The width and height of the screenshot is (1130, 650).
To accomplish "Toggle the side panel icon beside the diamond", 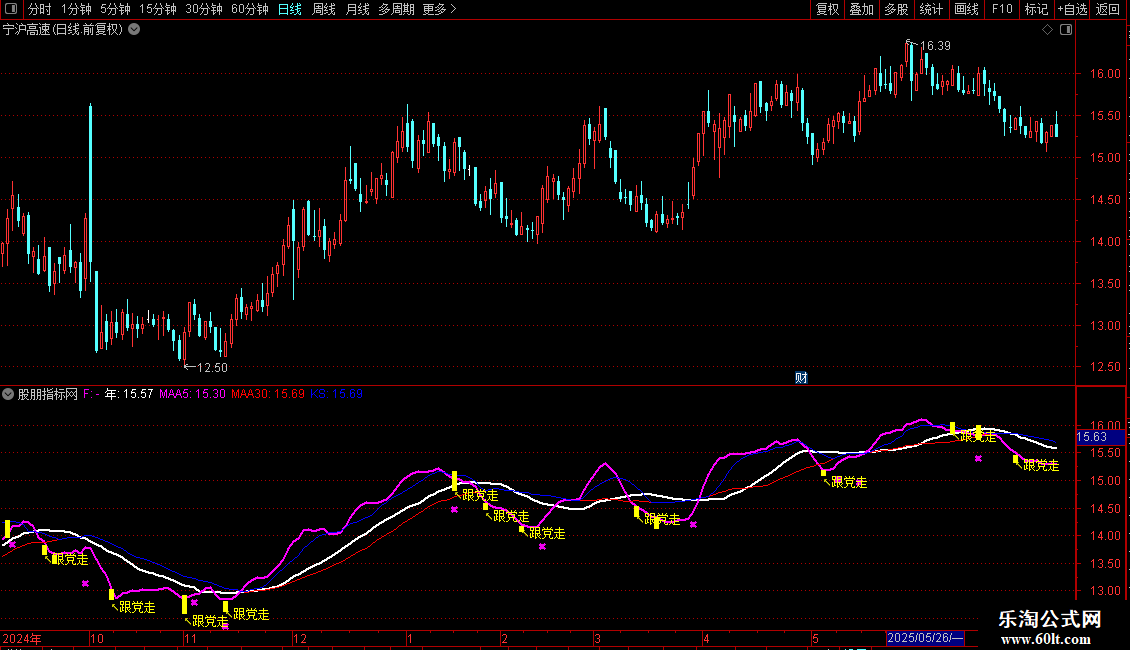I will click(x=1066, y=30).
